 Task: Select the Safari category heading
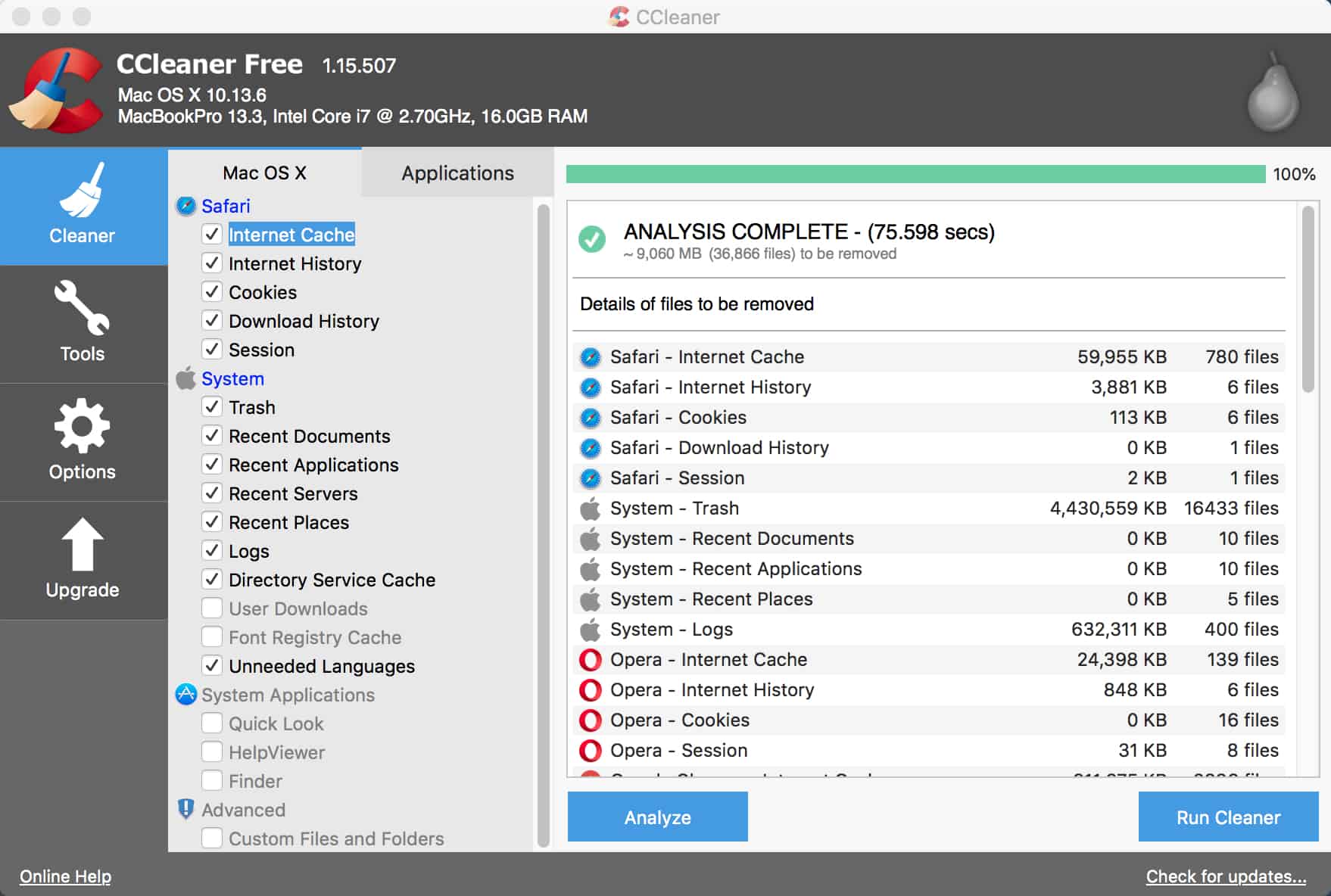click(226, 206)
